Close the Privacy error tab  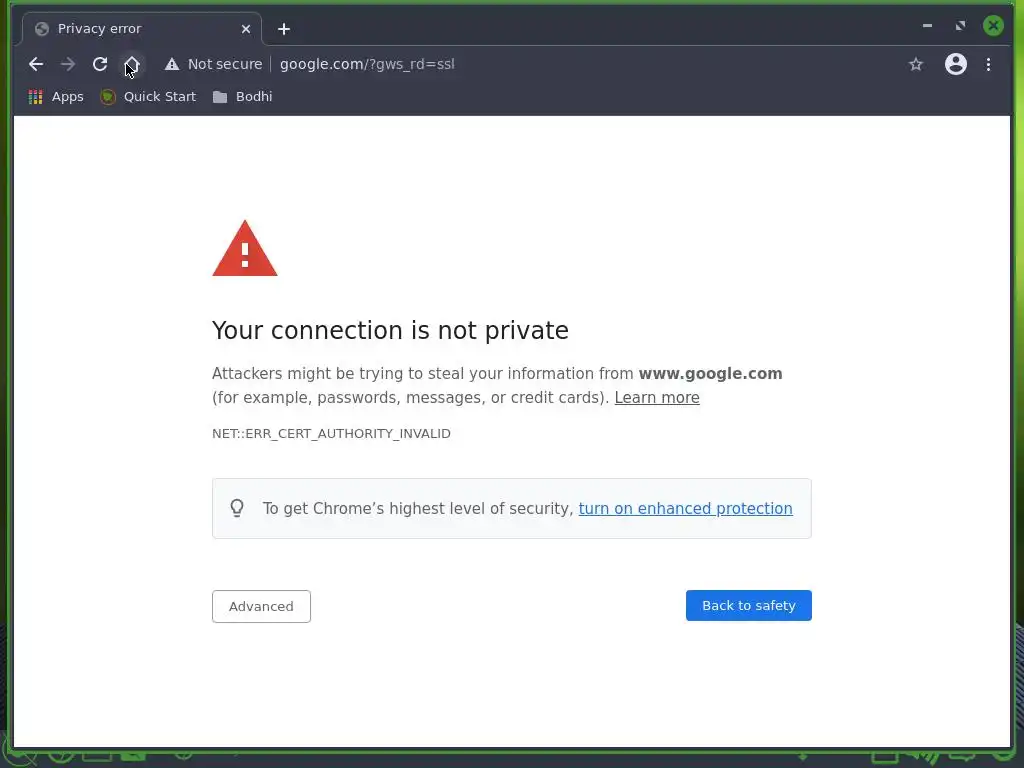pyautogui.click(x=246, y=29)
